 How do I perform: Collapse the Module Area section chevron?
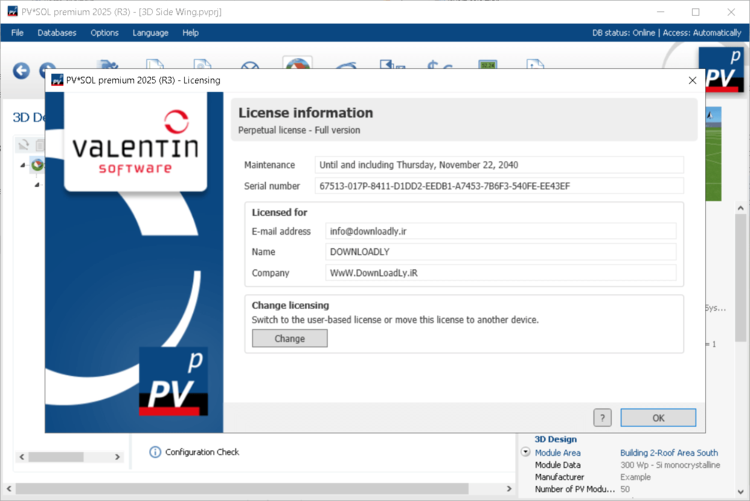525,452
